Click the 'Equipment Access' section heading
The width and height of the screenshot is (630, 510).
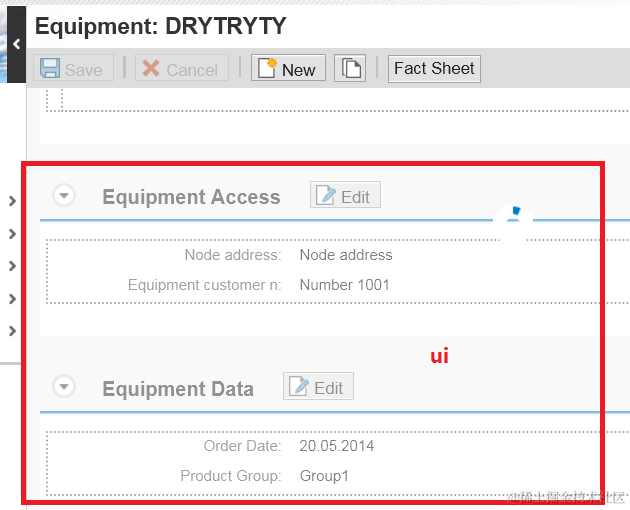tap(191, 197)
